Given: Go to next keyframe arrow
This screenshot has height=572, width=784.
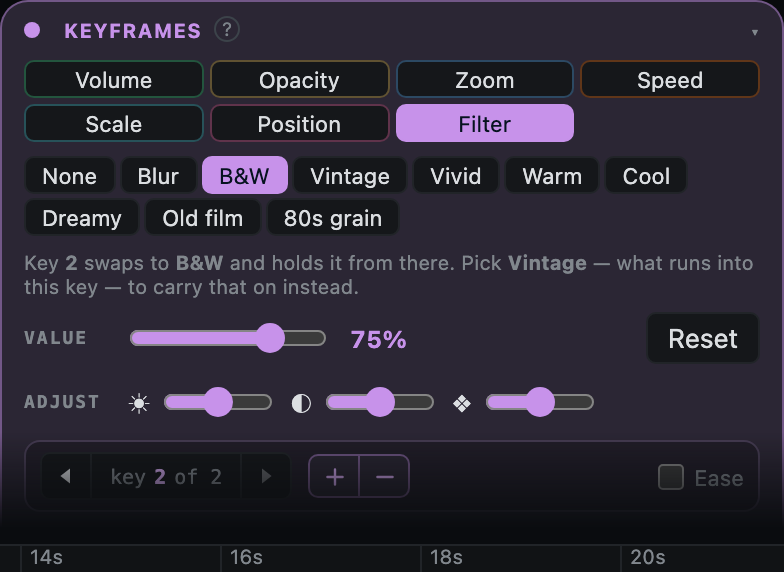Looking at the screenshot, I should click(x=266, y=476).
